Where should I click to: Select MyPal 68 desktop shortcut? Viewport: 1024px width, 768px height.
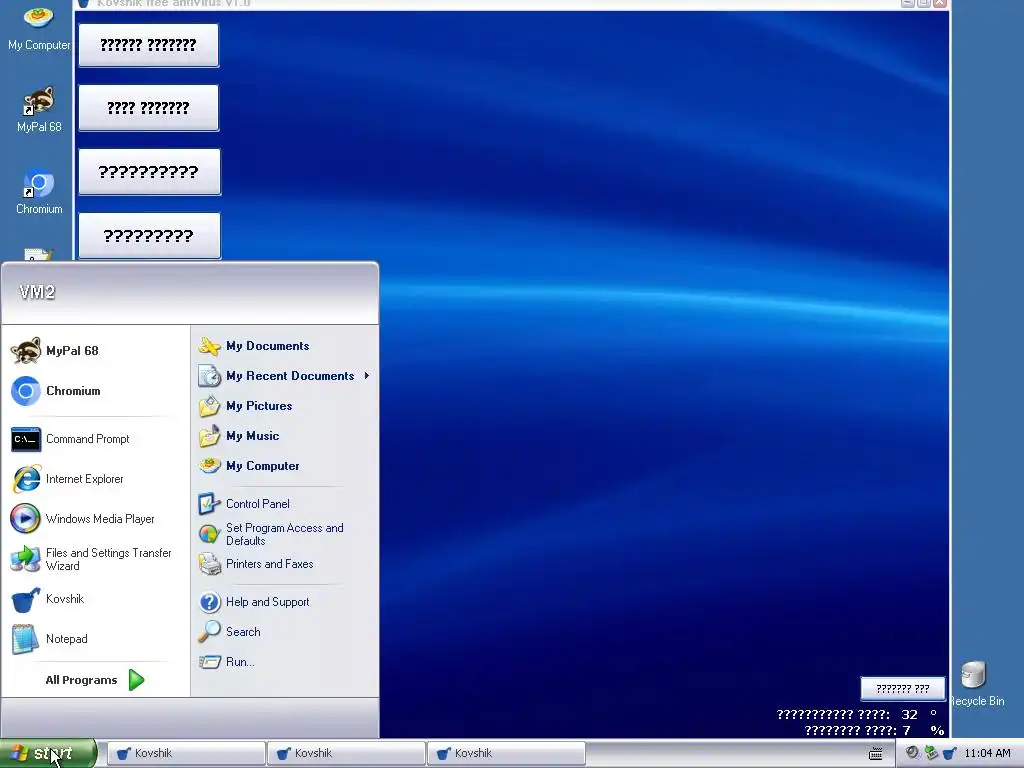(39, 110)
